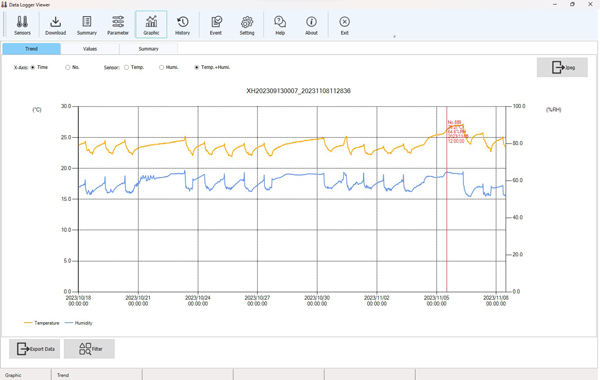Screen dimensions: 600x380
Task: Click the Jpeg export button
Action: coord(562,67)
